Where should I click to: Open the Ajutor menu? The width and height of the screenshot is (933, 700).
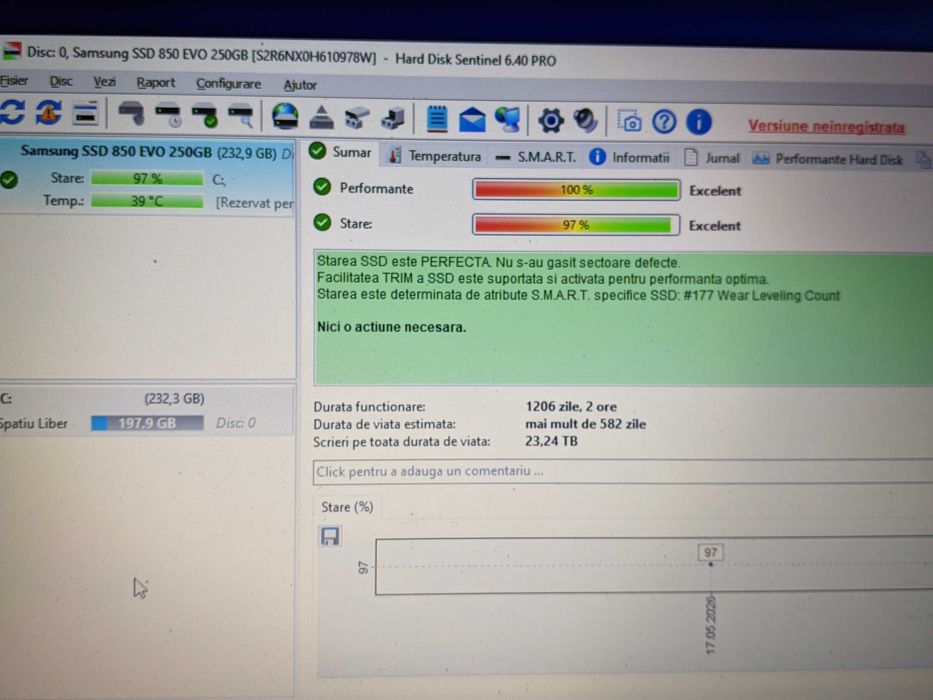pos(300,85)
